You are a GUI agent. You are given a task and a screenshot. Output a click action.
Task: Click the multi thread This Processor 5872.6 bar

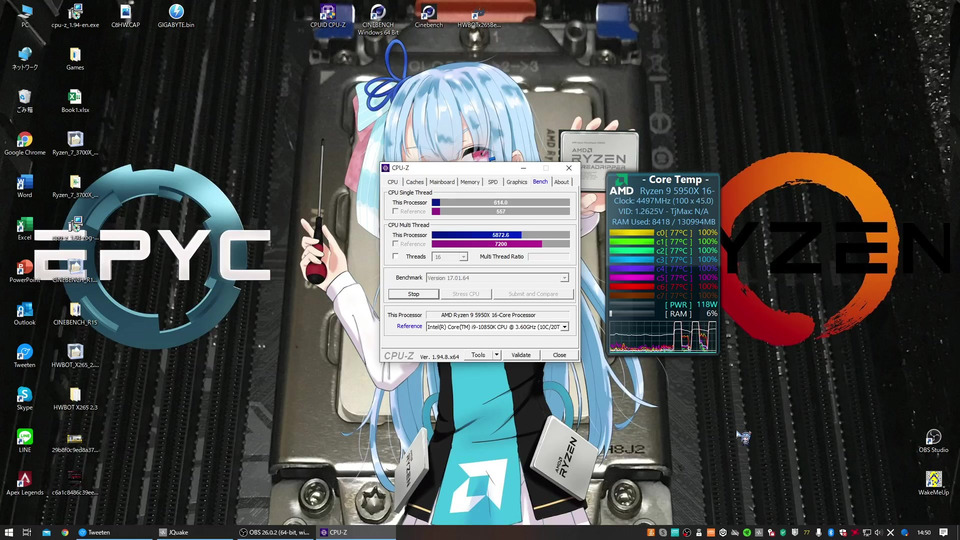(501, 234)
